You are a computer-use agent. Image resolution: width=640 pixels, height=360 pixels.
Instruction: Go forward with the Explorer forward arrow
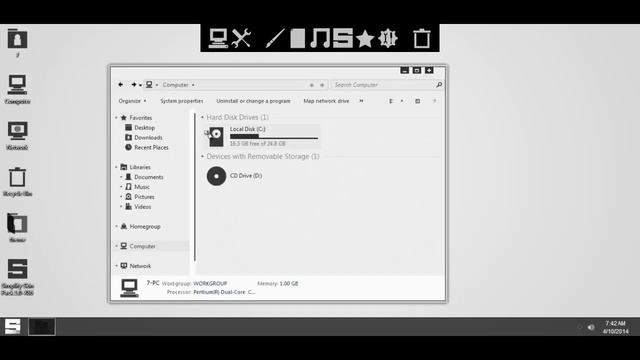click(133, 84)
